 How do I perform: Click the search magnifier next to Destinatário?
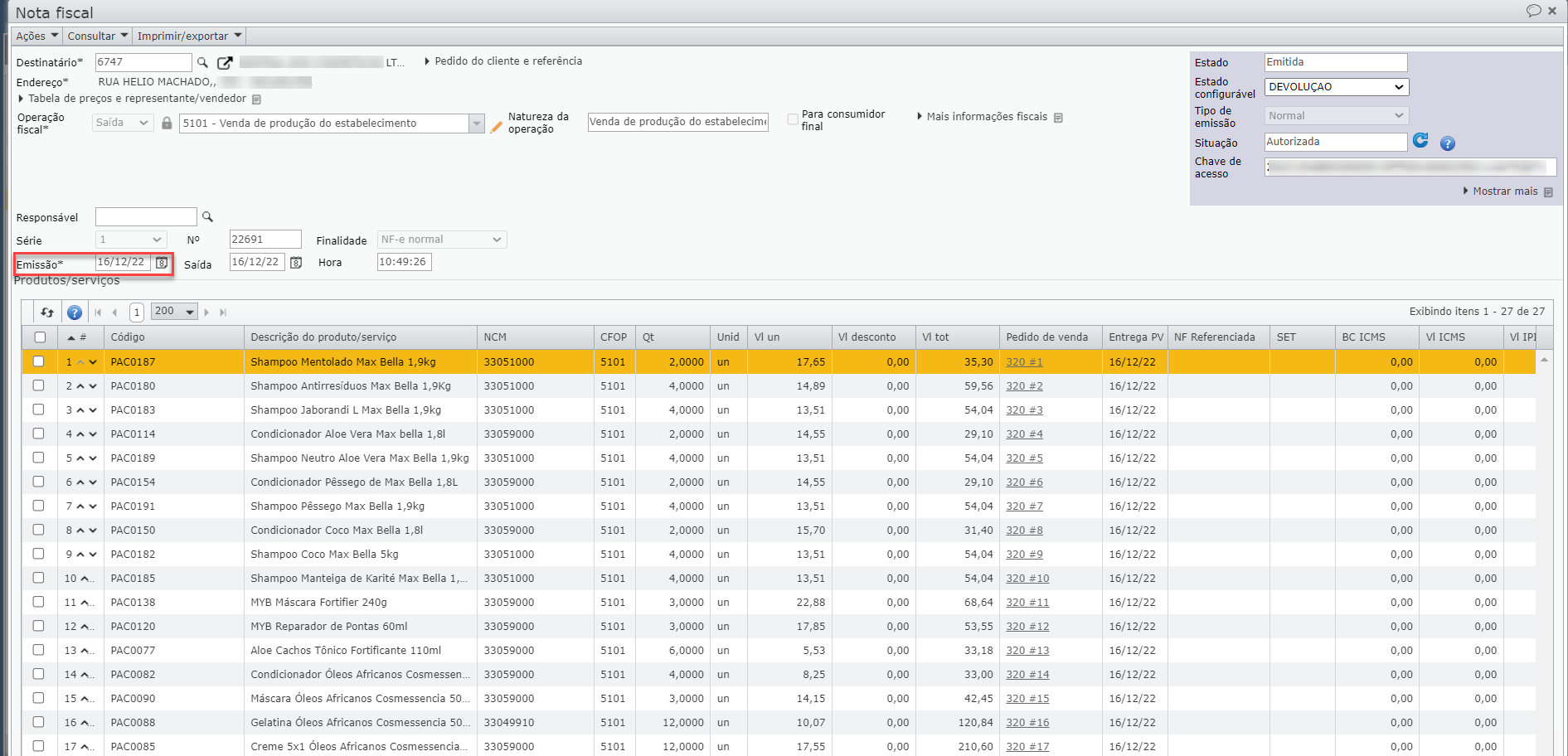click(x=202, y=63)
